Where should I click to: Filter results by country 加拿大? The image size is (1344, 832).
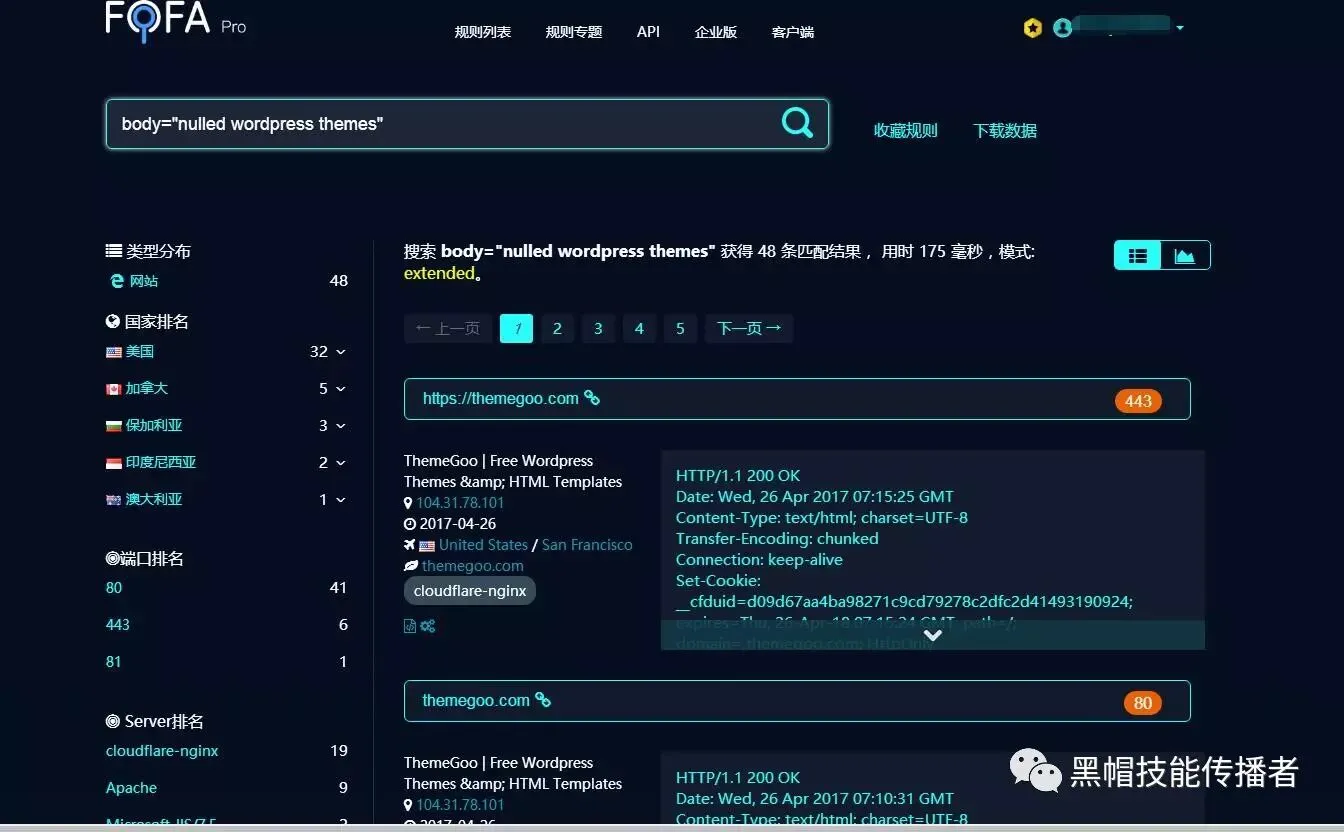click(x=147, y=389)
